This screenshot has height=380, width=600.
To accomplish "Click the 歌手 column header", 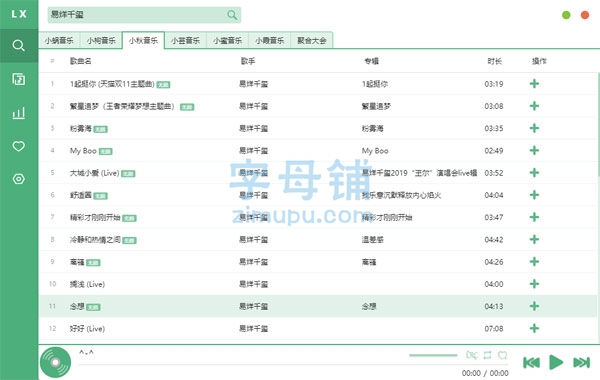I will (x=248, y=61).
